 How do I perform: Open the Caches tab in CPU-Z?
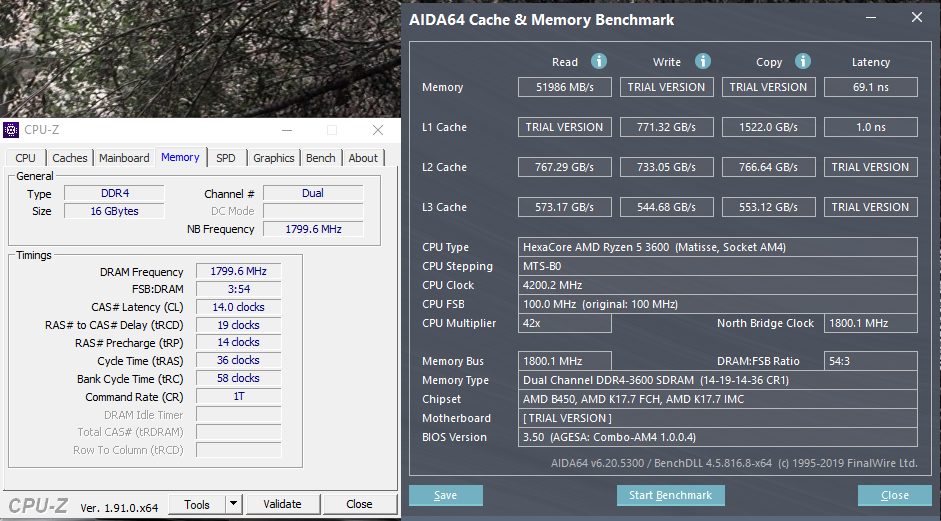coord(70,158)
